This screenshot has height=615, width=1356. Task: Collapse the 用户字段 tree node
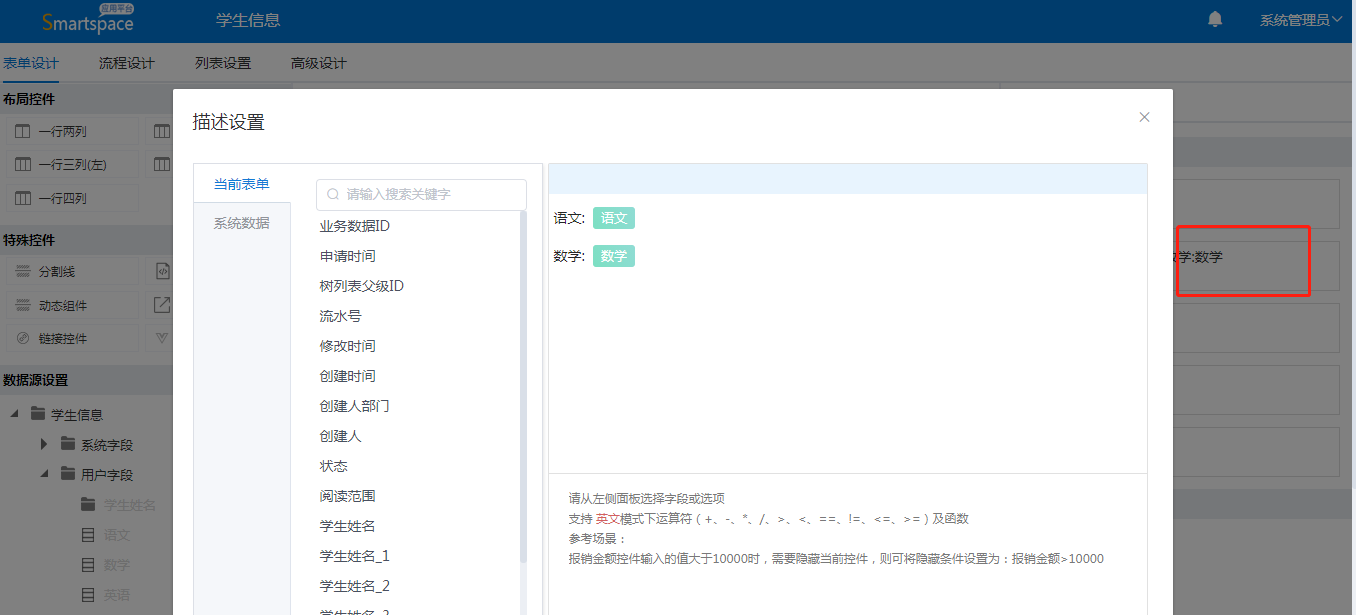(x=44, y=474)
